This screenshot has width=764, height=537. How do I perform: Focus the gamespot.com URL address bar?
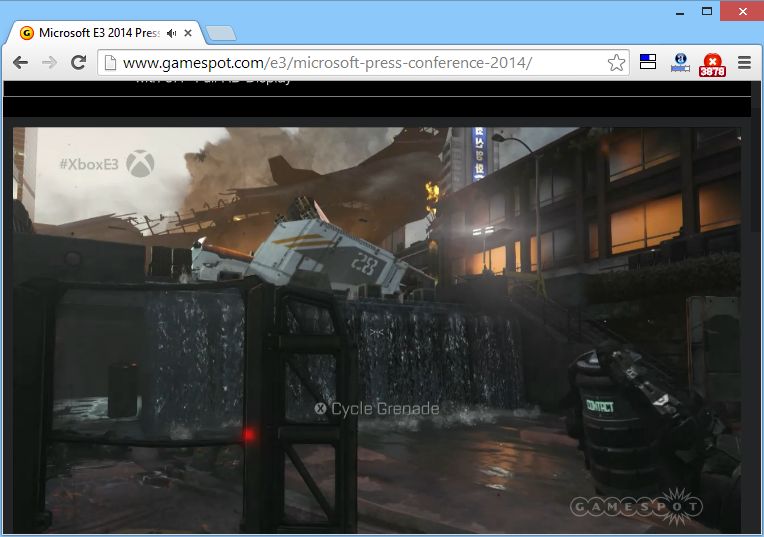[350, 63]
